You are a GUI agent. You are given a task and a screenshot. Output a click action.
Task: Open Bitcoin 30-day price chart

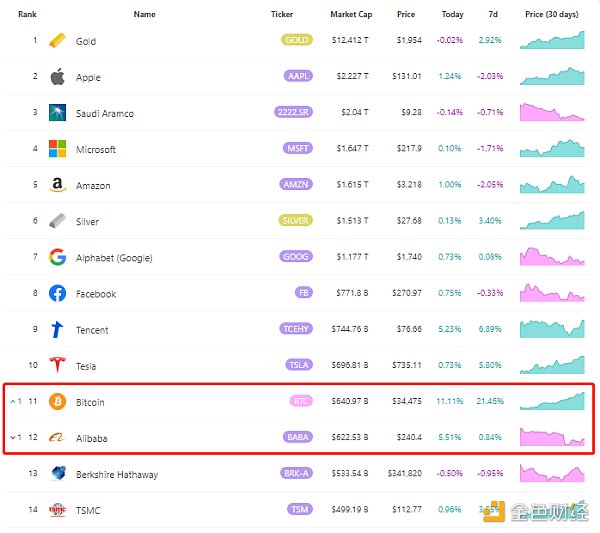pyautogui.click(x=552, y=401)
